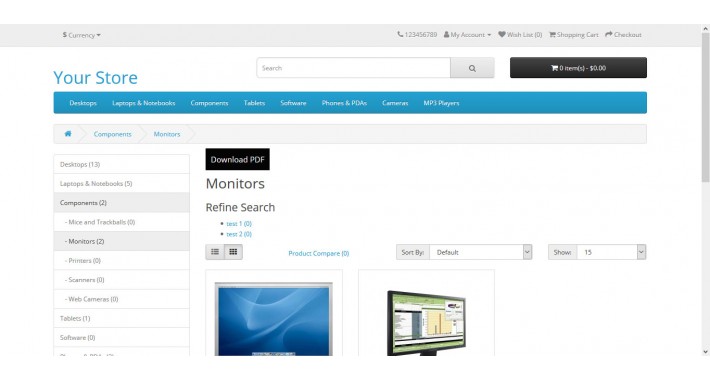Open the Shopping Cart link

pyautogui.click(x=574, y=34)
